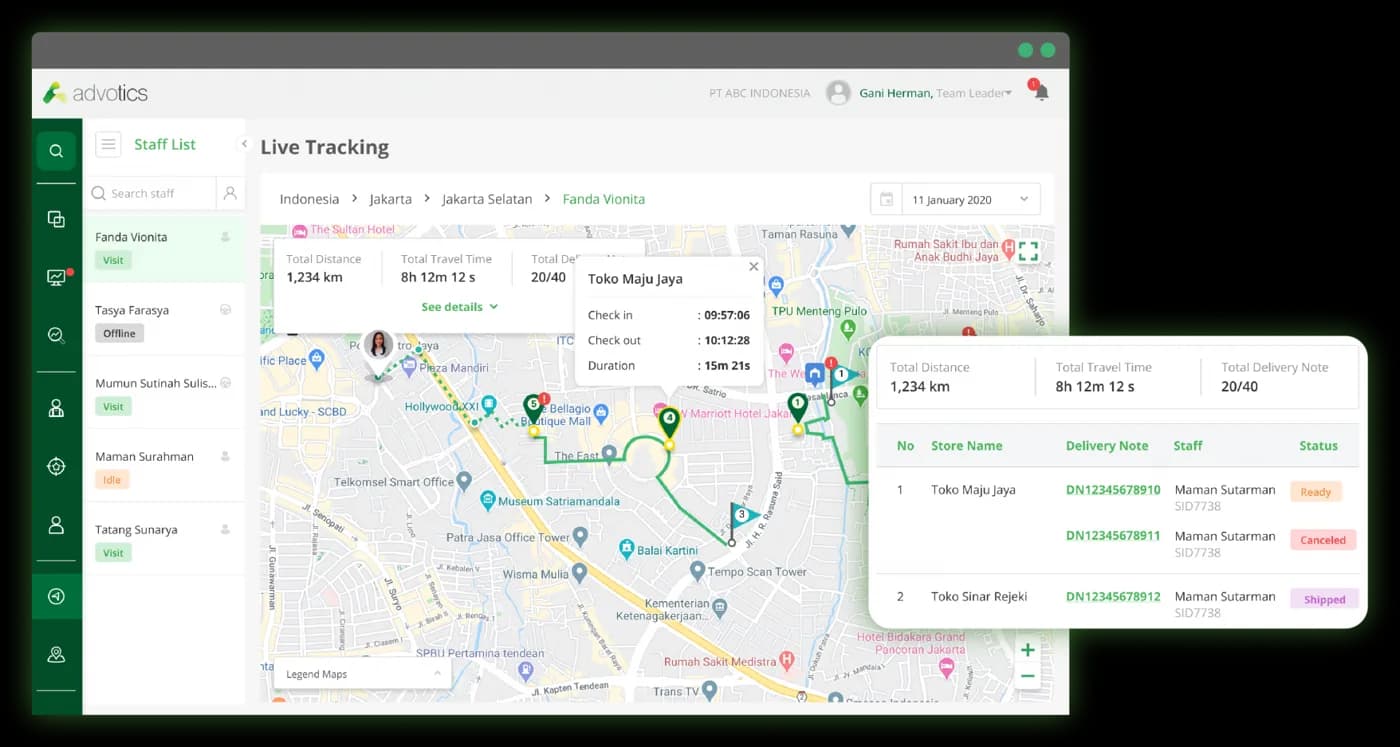Image resolution: width=1400 pixels, height=747 pixels.
Task: Open the stacked squares icon in the green sidebar
Action: (x=56, y=219)
